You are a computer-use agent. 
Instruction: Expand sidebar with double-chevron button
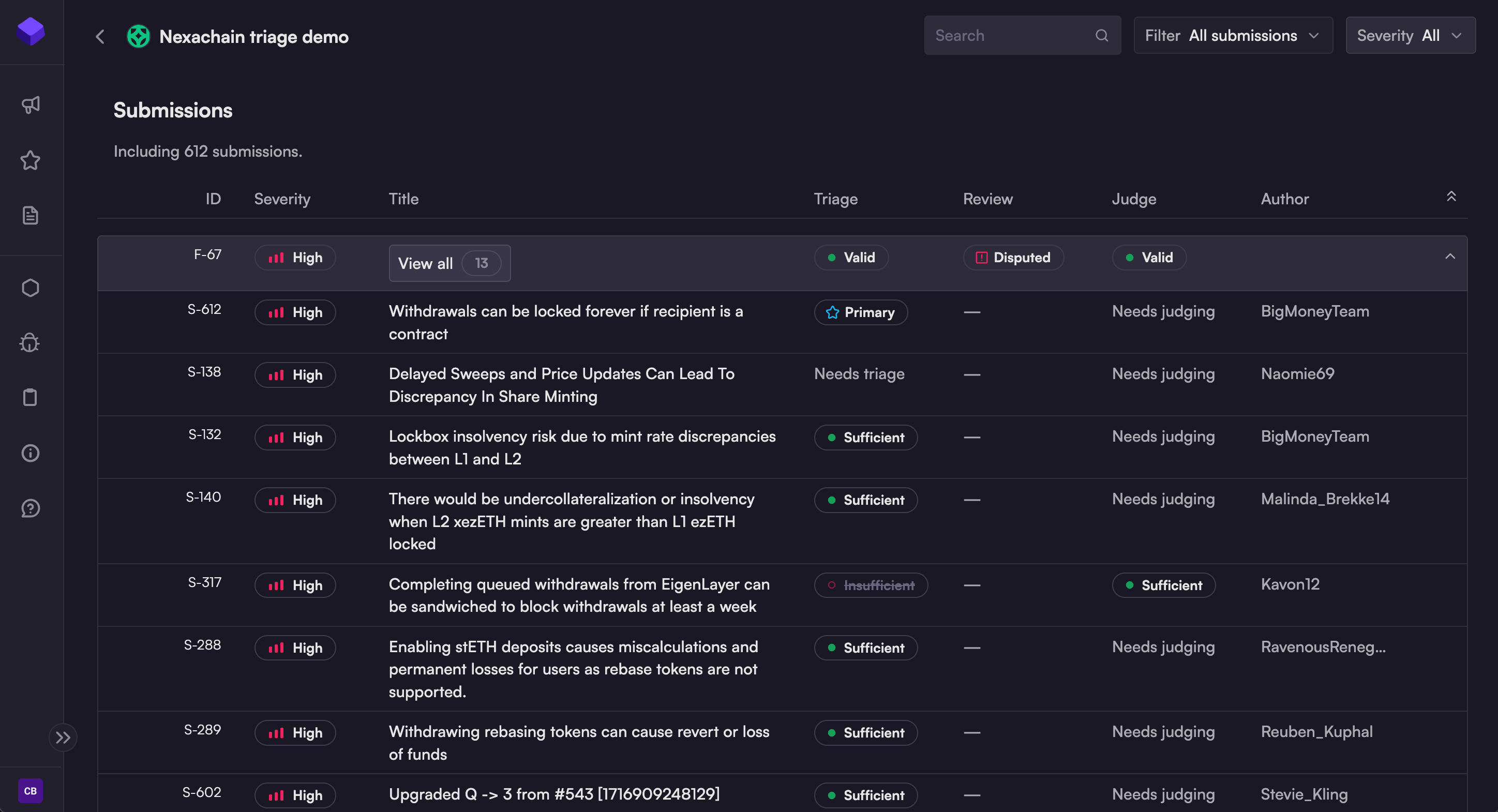(63, 738)
